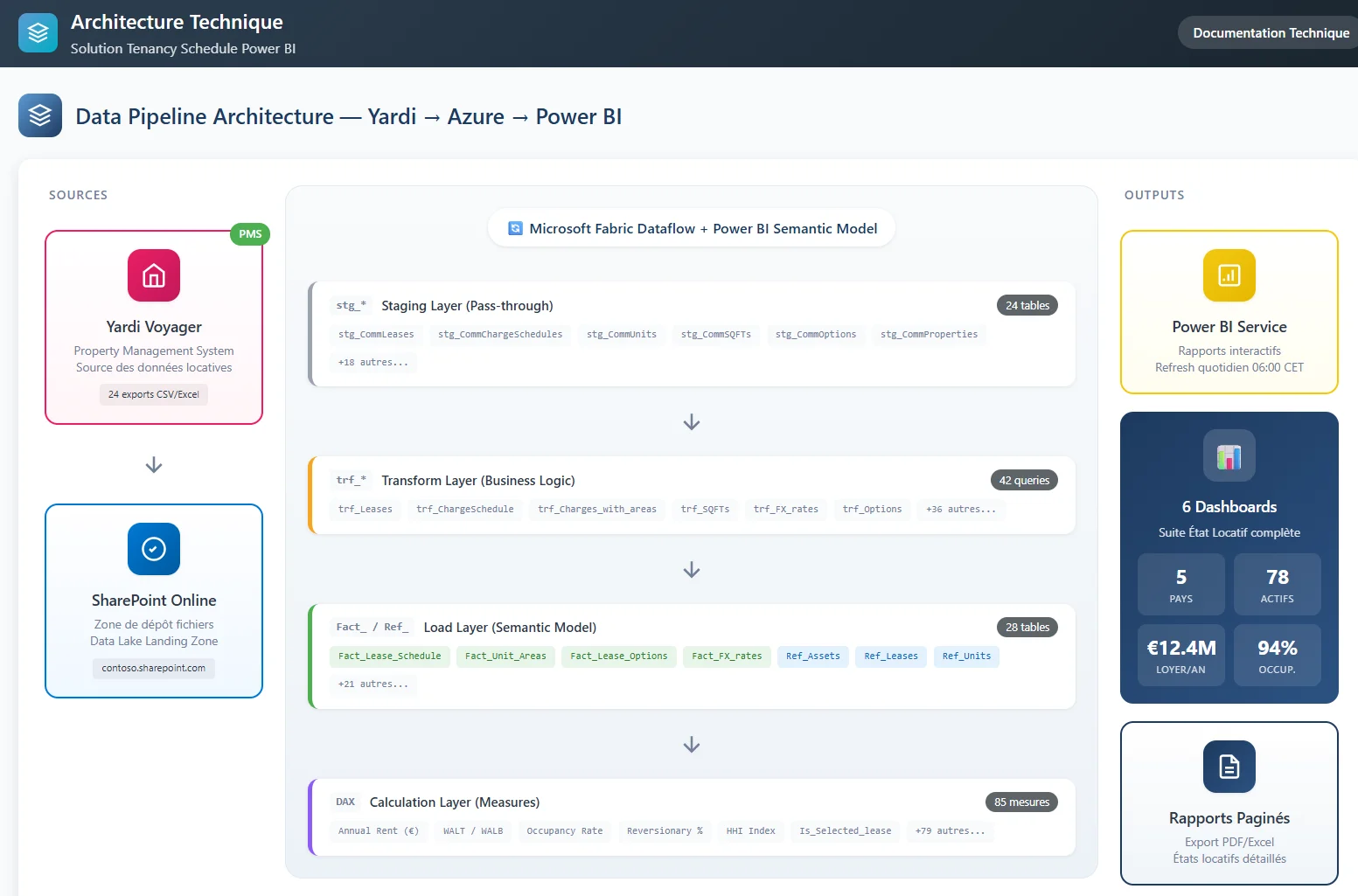Toggle the 85 mesures badge on Calculation Layer

pyautogui.click(x=1021, y=802)
